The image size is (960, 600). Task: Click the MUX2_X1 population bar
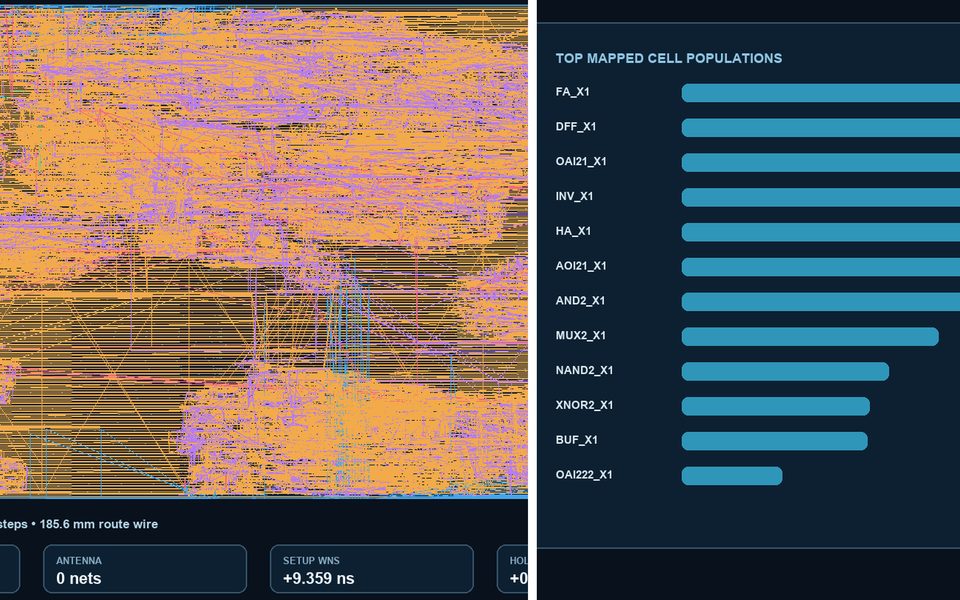pos(810,337)
